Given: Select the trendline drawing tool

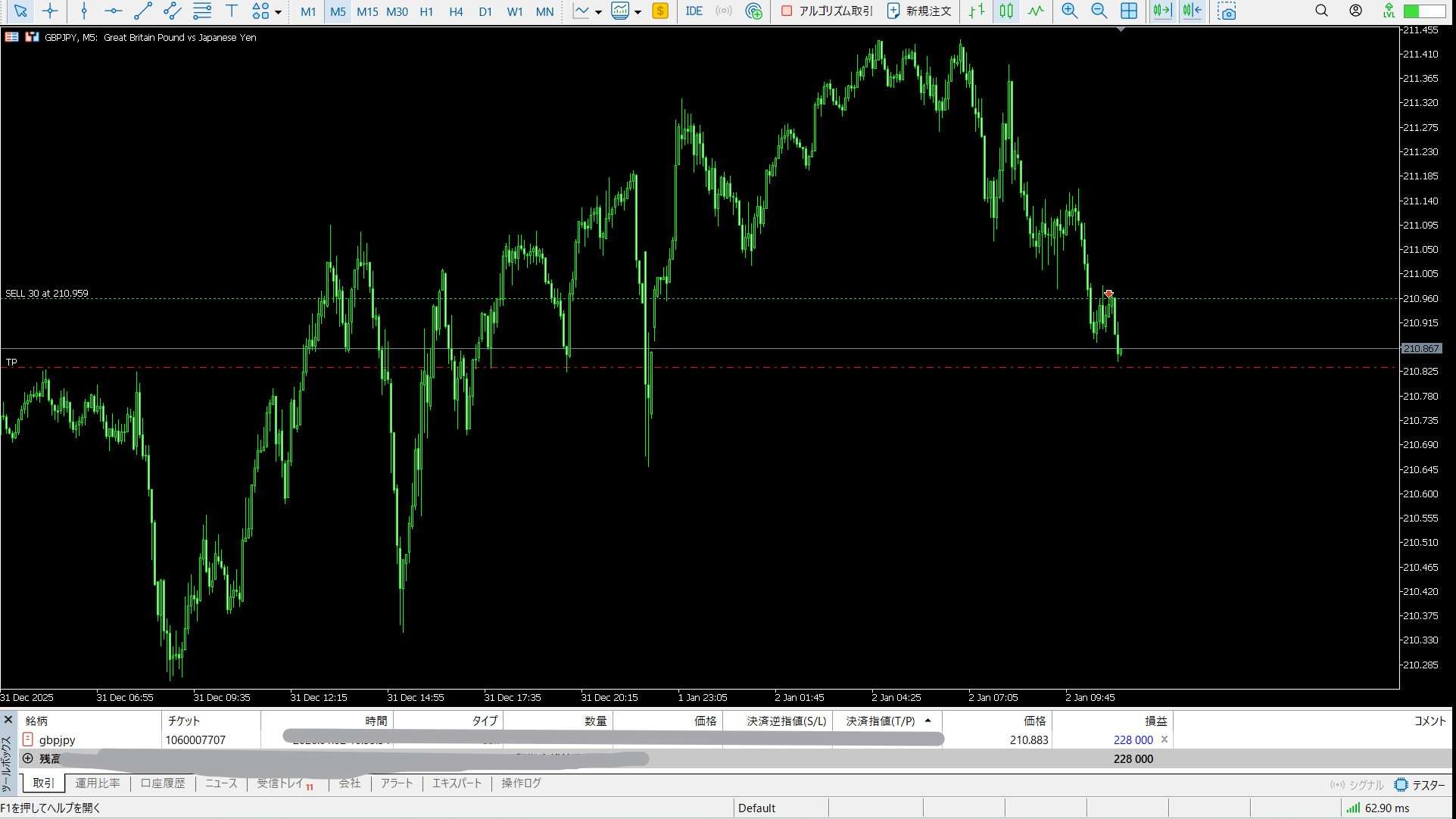Looking at the screenshot, I should click(142, 11).
